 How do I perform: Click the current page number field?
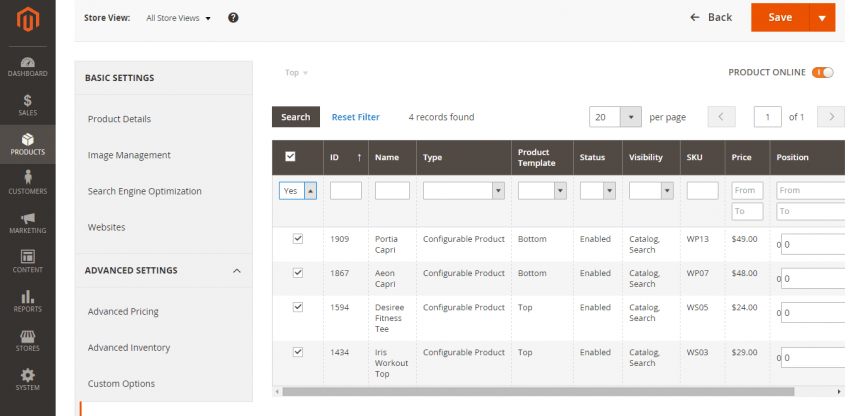[x=768, y=117]
